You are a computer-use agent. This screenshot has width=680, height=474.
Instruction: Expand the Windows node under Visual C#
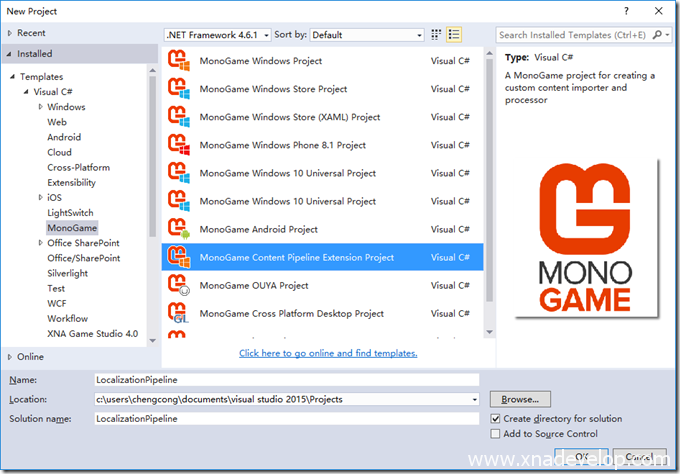pos(40,107)
